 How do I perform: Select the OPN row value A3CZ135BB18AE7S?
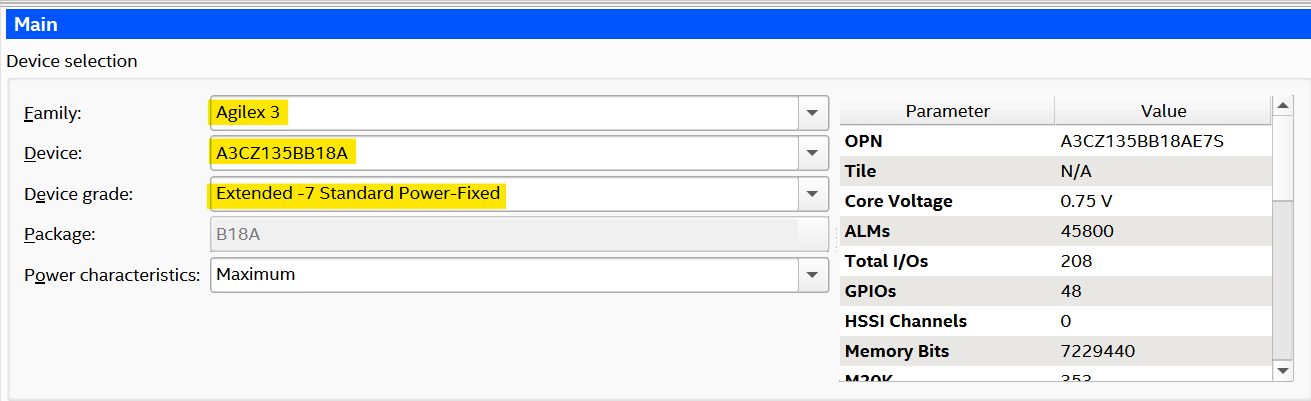click(1142, 141)
